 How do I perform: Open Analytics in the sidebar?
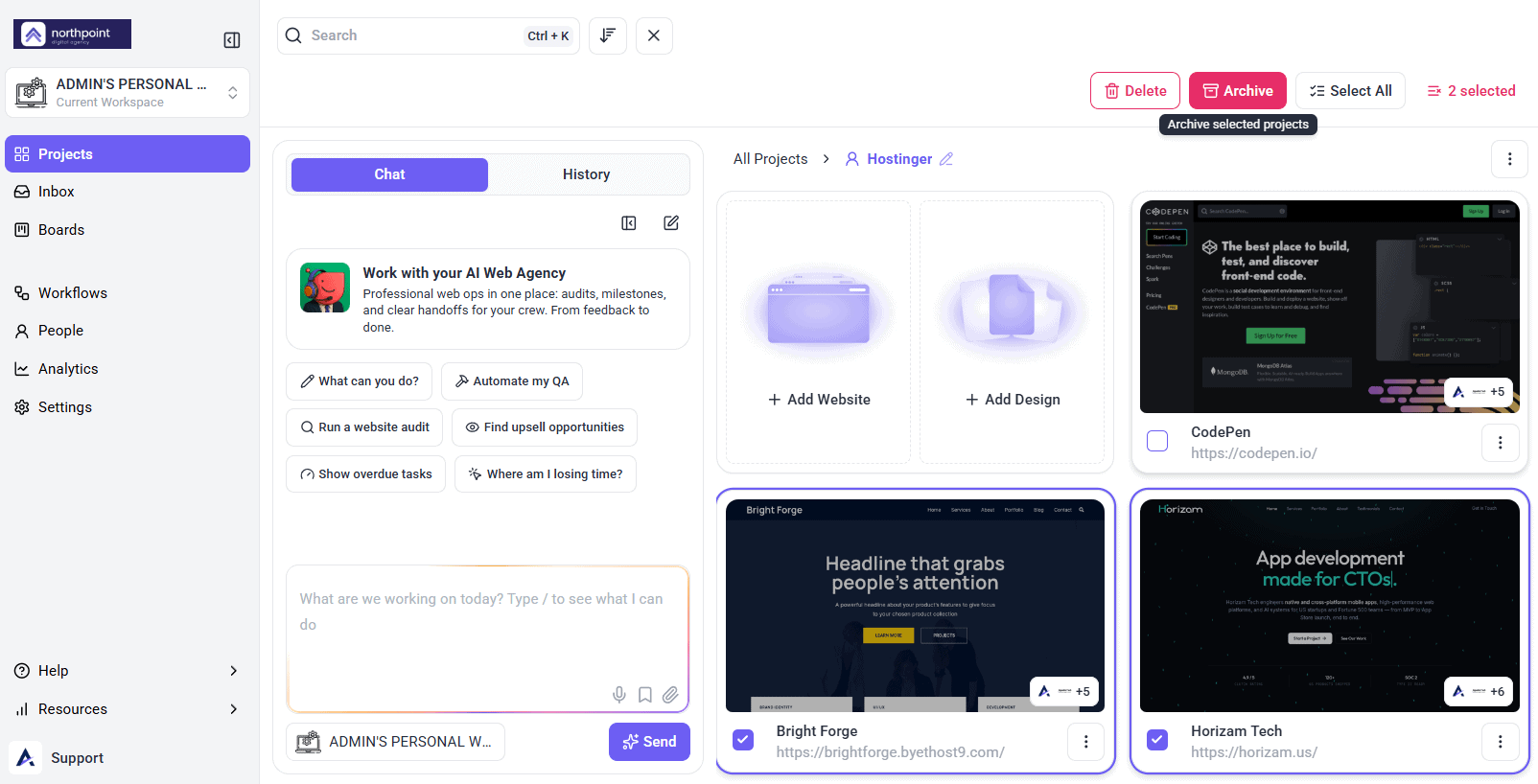pyautogui.click(x=128, y=369)
